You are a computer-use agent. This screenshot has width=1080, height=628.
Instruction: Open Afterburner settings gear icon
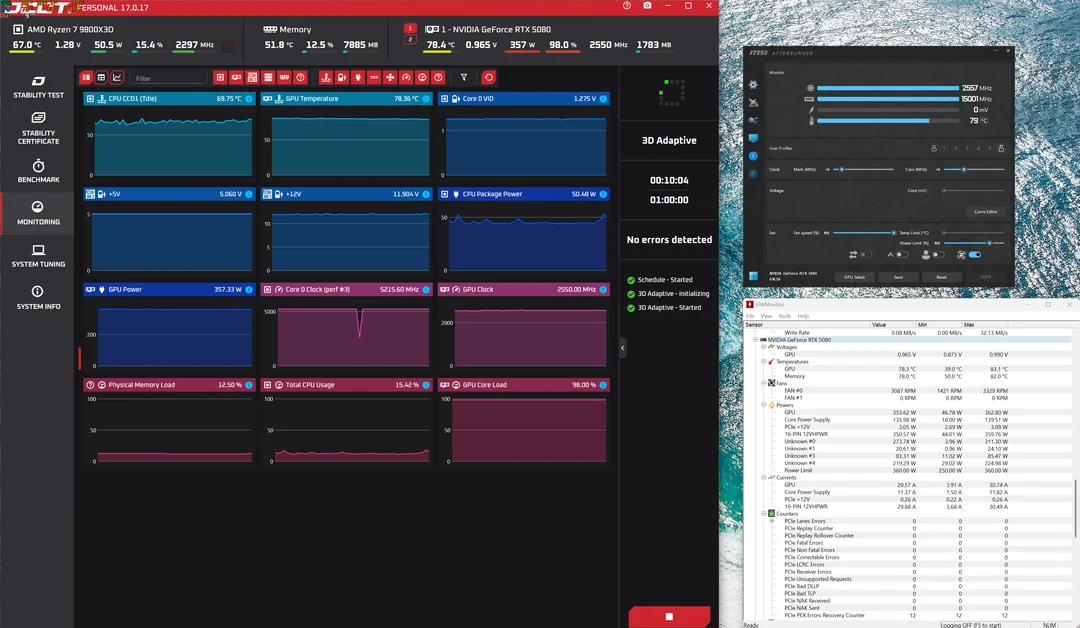point(753,85)
